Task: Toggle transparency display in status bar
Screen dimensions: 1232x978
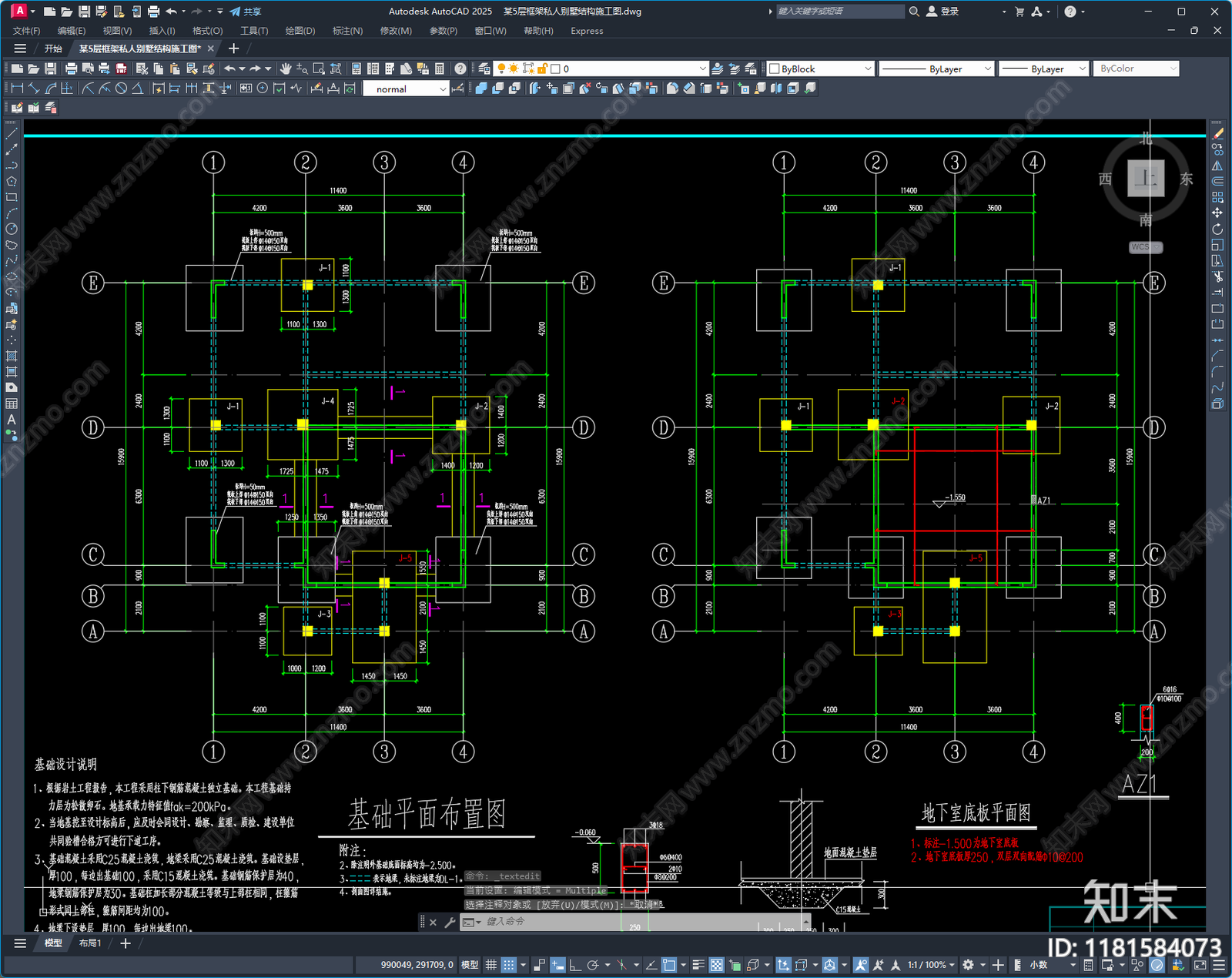Action: [x=716, y=965]
